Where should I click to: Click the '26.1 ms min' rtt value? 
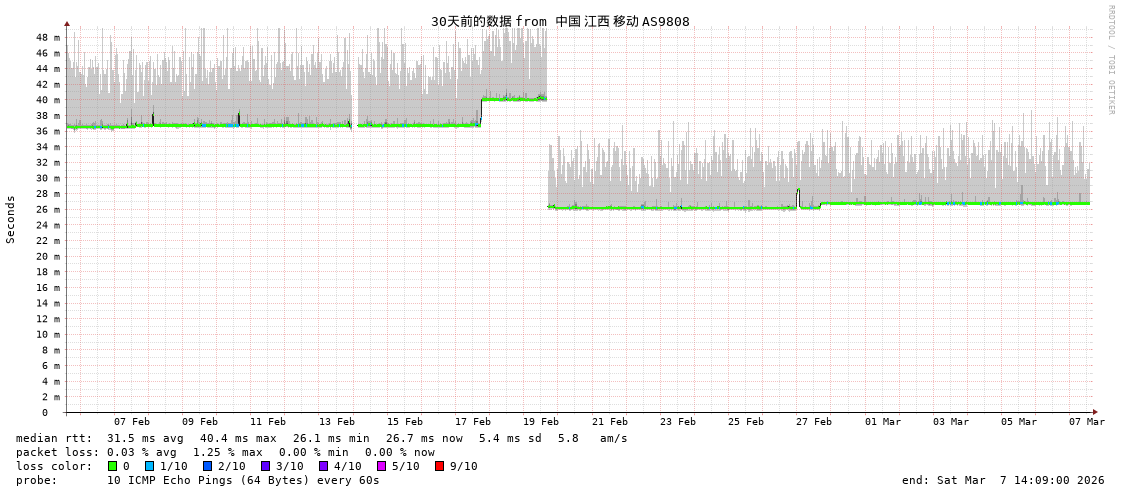coord(331,438)
